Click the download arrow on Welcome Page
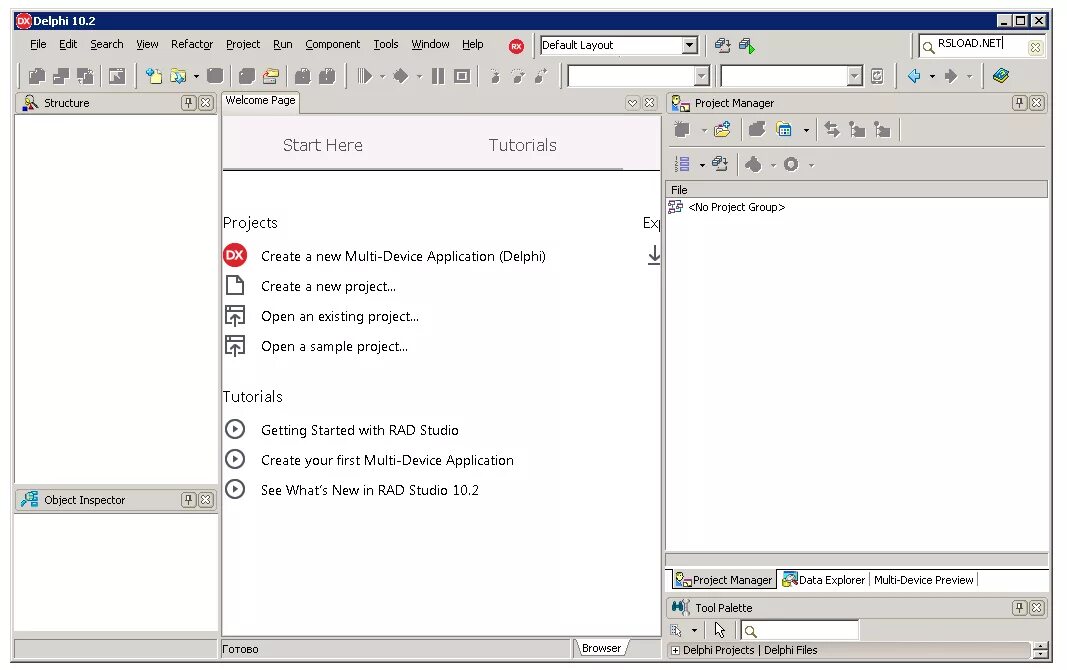This screenshot has height=670, width=1067. click(654, 256)
